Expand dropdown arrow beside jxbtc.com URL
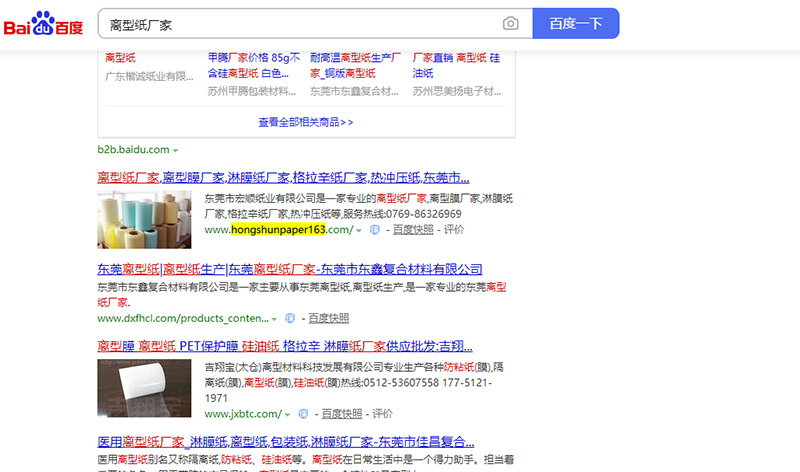Image resolution: width=800 pixels, height=472 pixels. click(288, 415)
